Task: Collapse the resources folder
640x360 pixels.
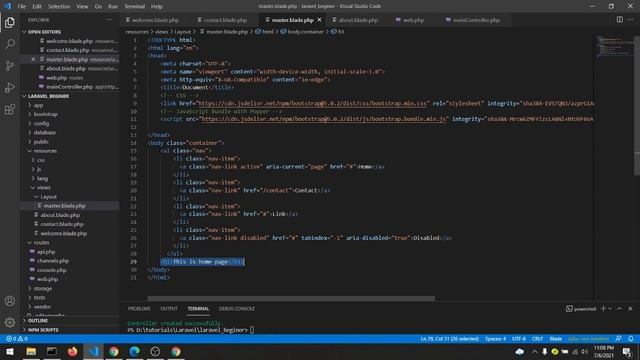Action: pyautogui.click(x=45, y=151)
